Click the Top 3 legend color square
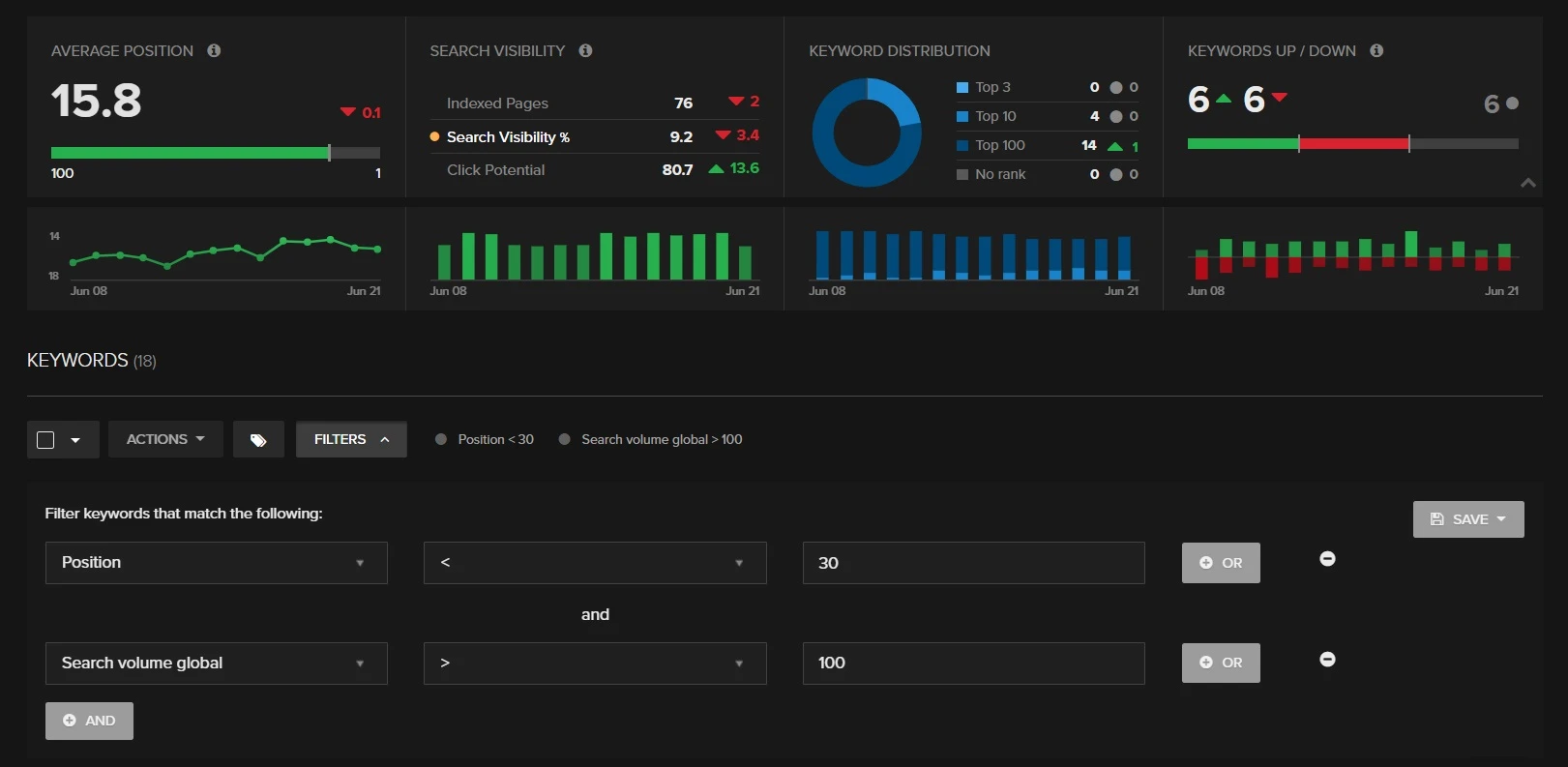 (x=962, y=87)
